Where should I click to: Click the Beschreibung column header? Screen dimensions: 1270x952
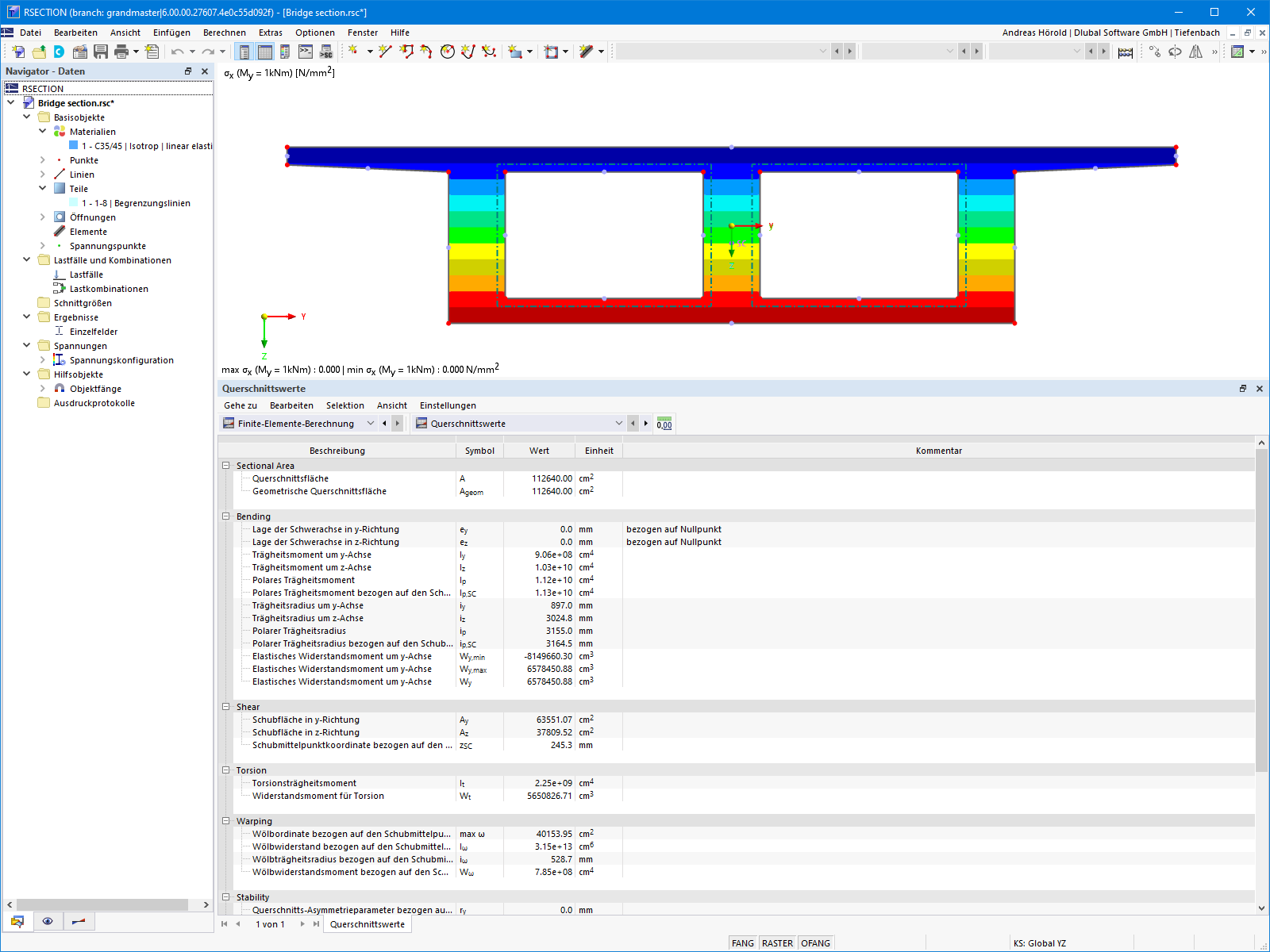[337, 451]
